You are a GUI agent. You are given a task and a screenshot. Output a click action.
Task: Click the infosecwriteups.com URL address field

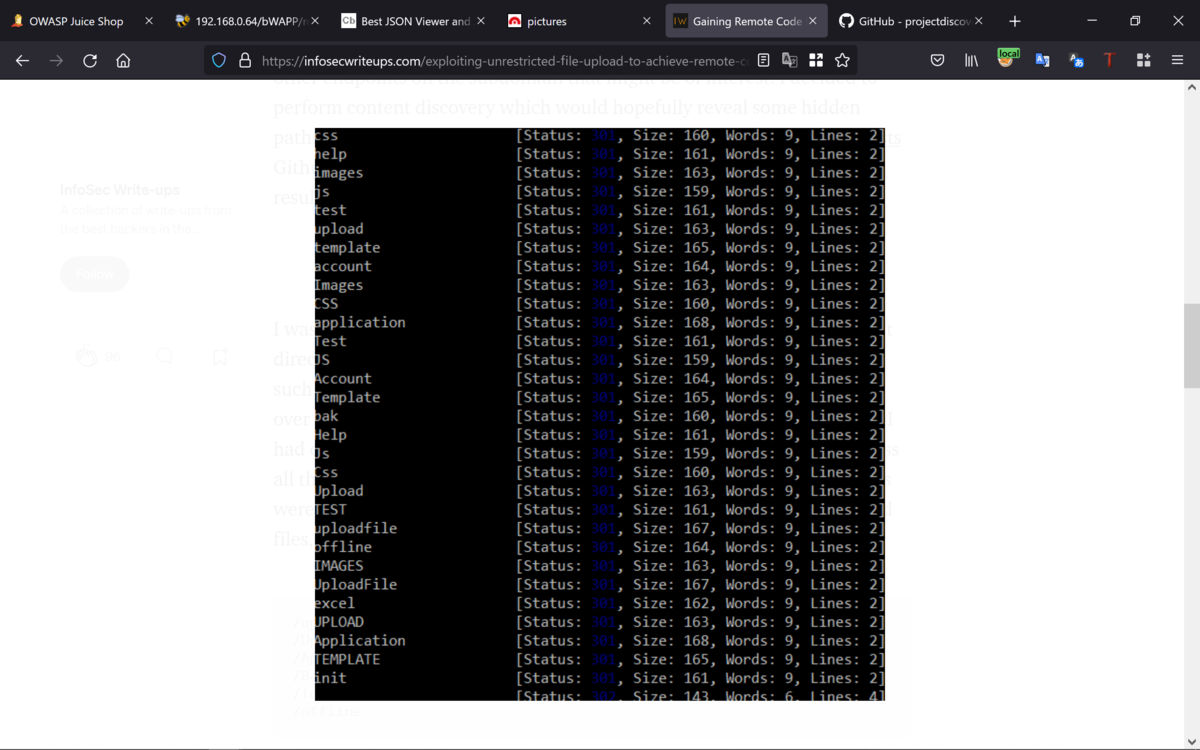tap(503, 61)
